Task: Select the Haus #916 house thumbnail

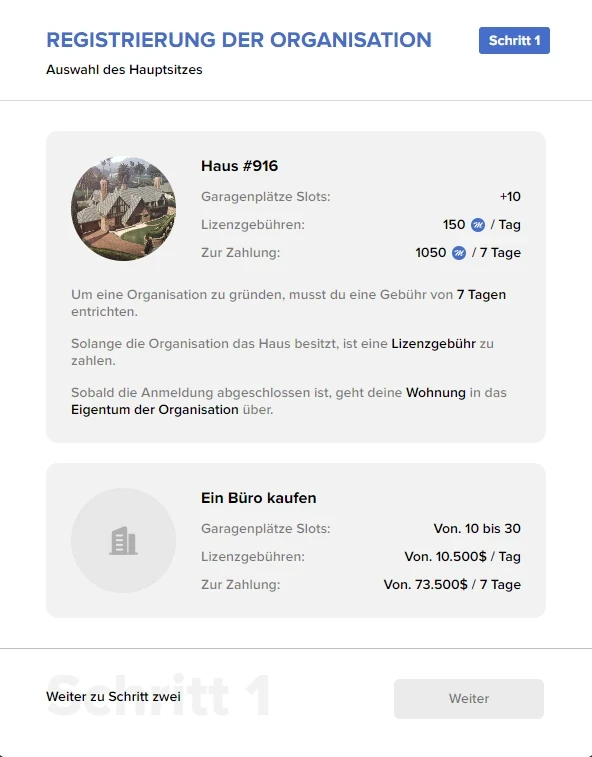Action: (124, 209)
